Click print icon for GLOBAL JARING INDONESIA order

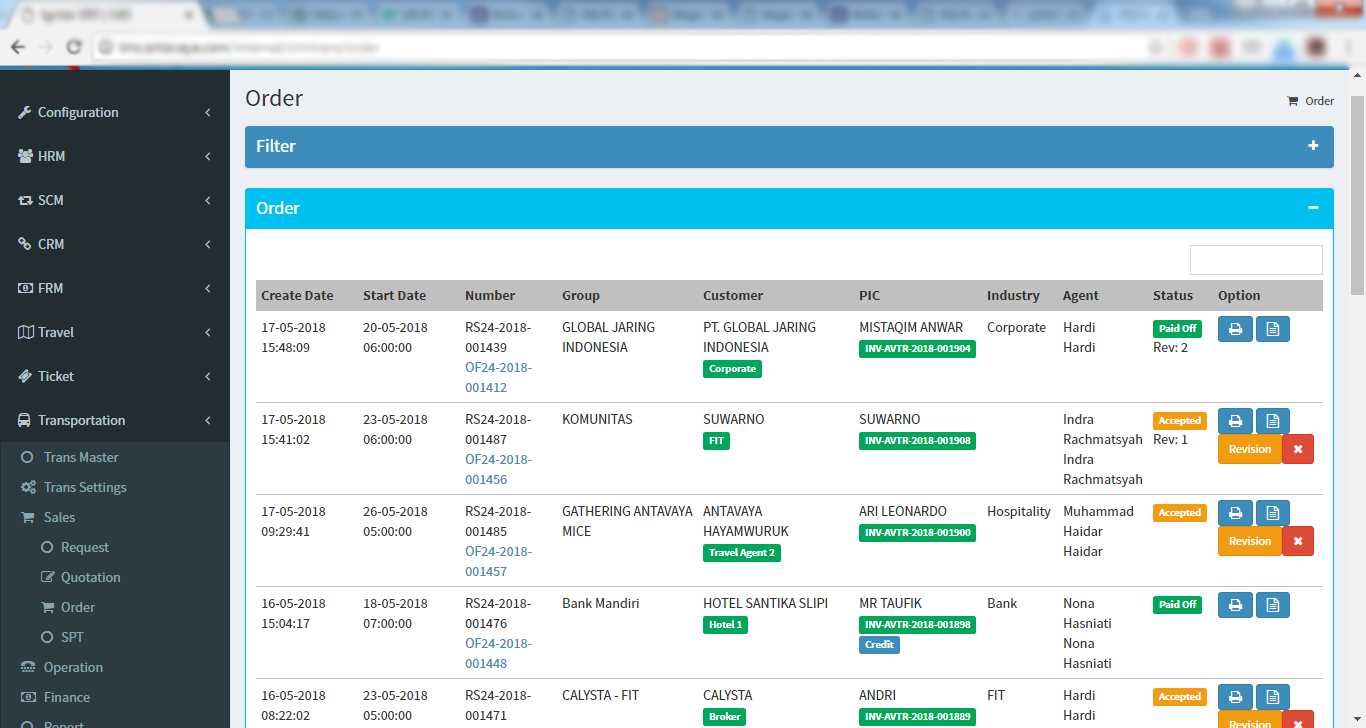pyautogui.click(x=1235, y=329)
